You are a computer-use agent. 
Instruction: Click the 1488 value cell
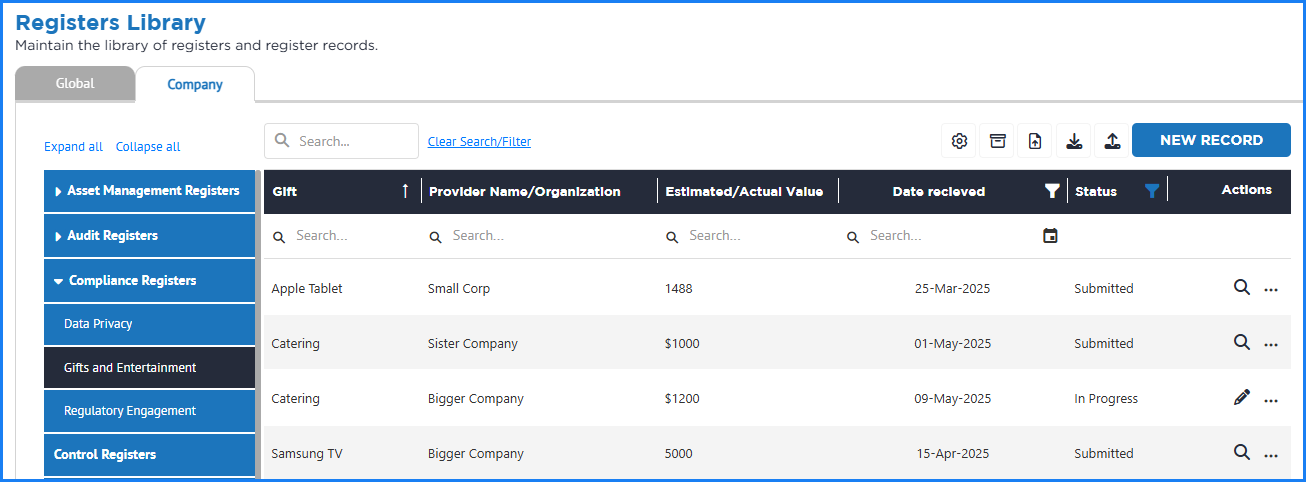point(678,289)
